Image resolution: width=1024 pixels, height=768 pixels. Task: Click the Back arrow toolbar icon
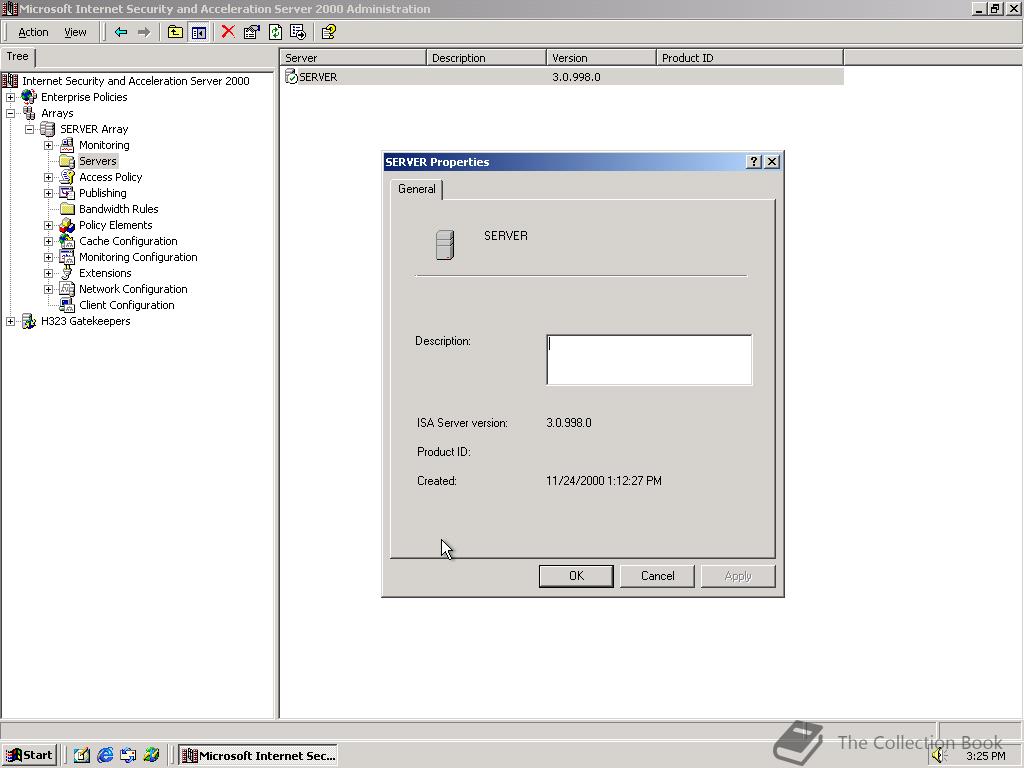point(121,32)
